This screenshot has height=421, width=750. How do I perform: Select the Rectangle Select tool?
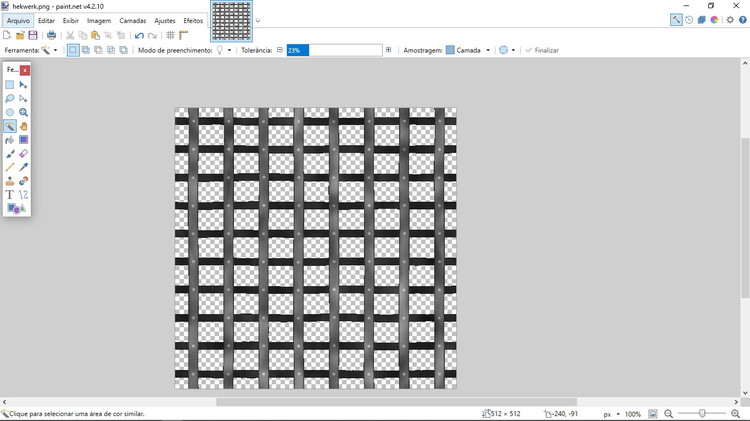10,85
